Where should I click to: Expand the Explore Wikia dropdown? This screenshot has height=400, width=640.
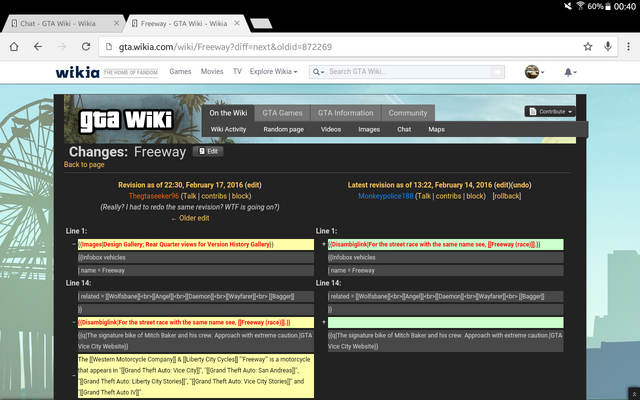click(273, 71)
